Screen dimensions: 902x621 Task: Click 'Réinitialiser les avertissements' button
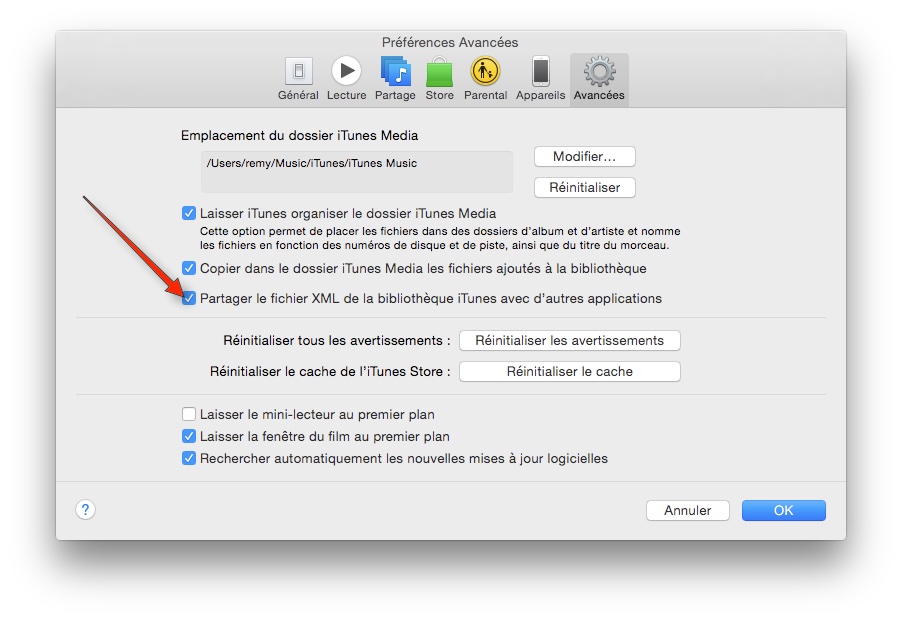pos(570,340)
